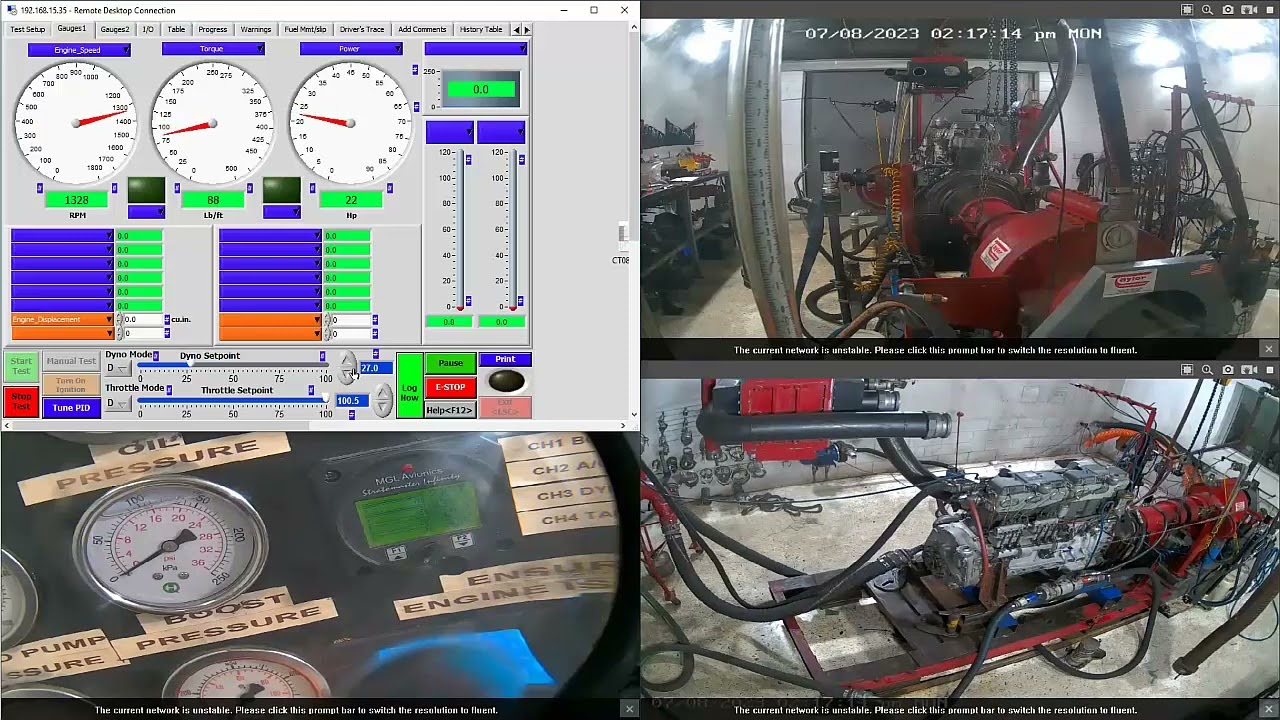This screenshot has height=720, width=1280.
Task: Click the Engine_Displacement cu.in. value field
Action: pos(143,320)
